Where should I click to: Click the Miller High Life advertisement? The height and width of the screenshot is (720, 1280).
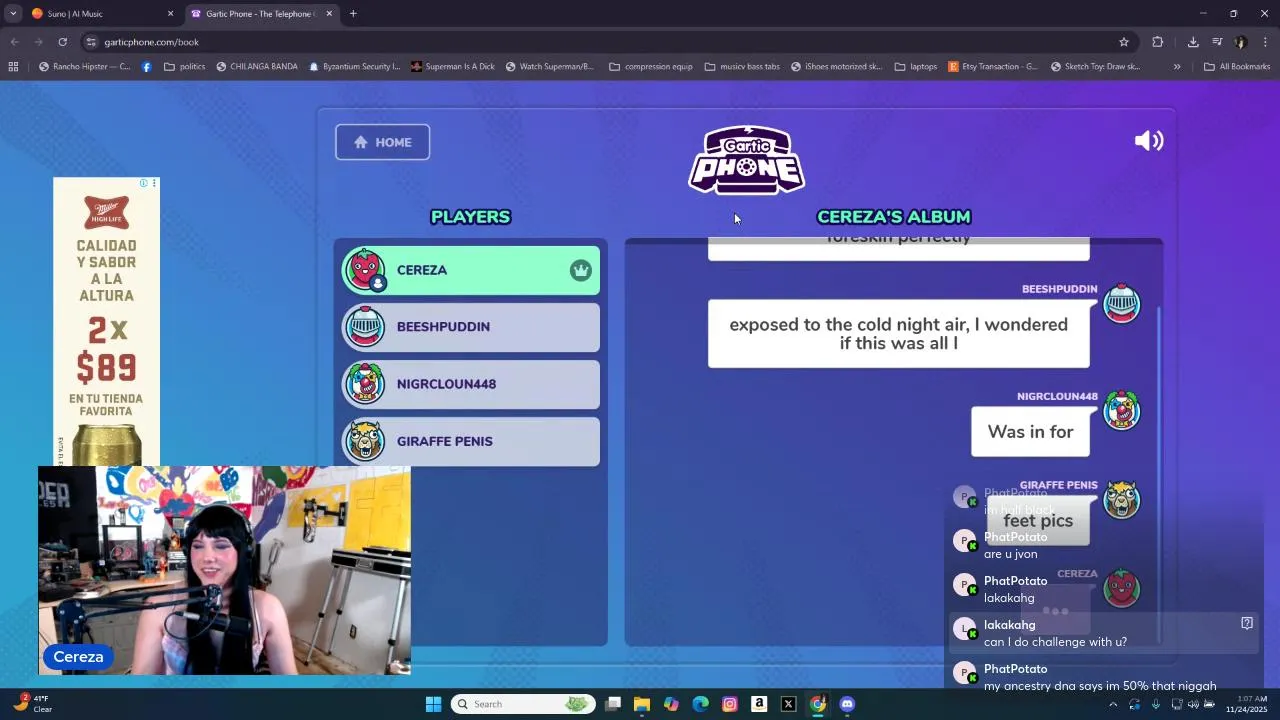pyautogui.click(x=106, y=322)
